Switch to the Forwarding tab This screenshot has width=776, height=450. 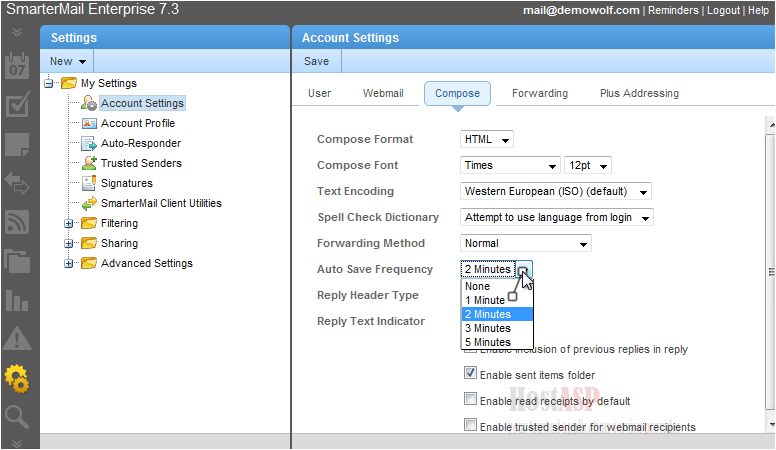[x=539, y=93]
